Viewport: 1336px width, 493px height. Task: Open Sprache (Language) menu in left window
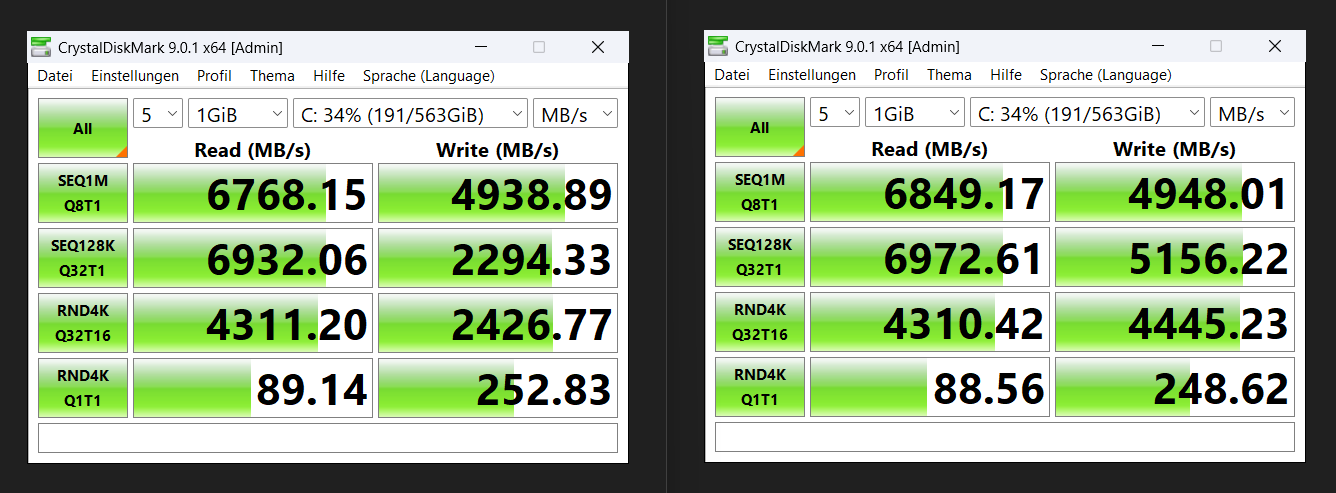[428, 76]
